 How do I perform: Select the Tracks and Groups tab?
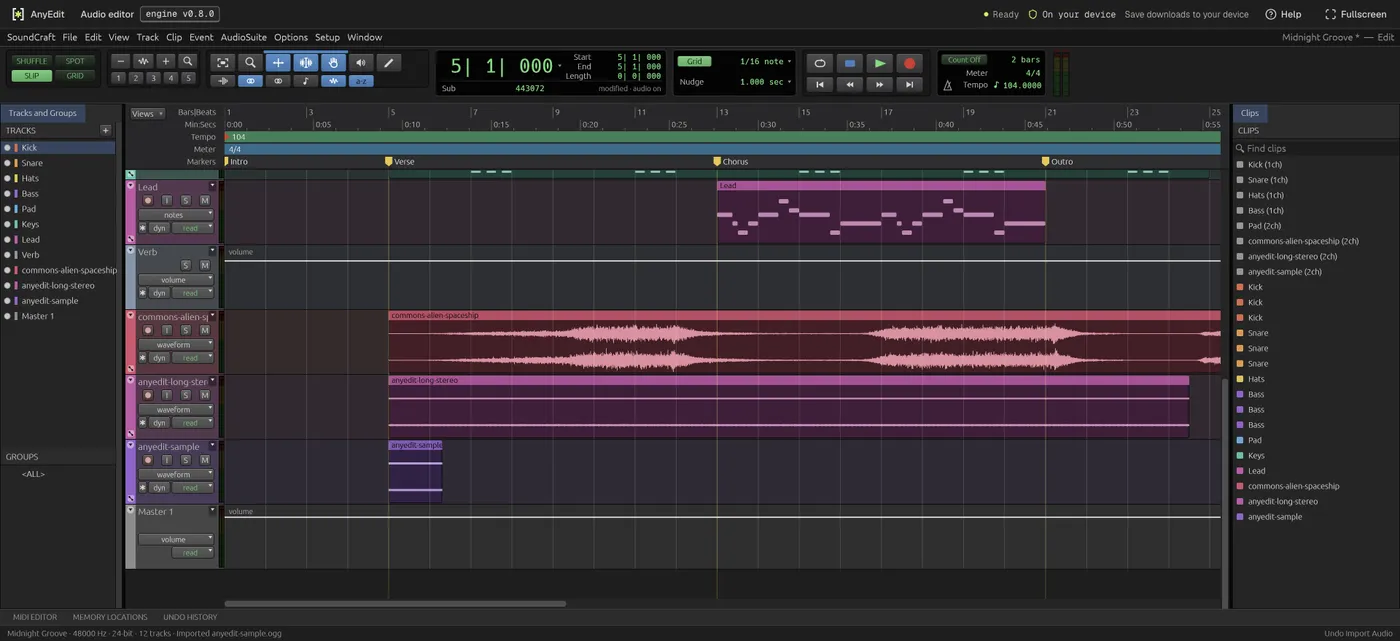[42, 113]
